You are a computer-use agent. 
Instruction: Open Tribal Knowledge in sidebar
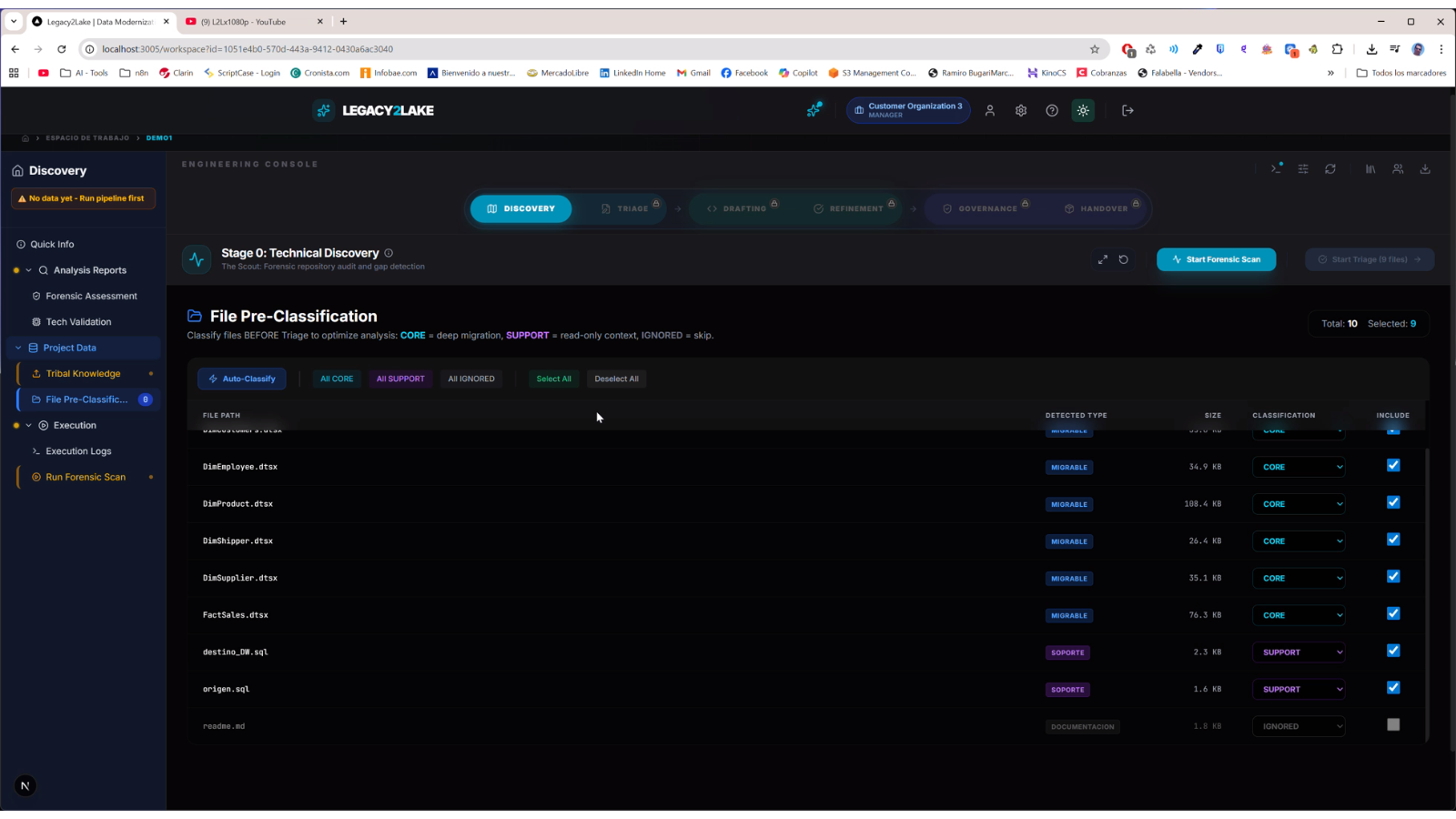coord(83,373)
